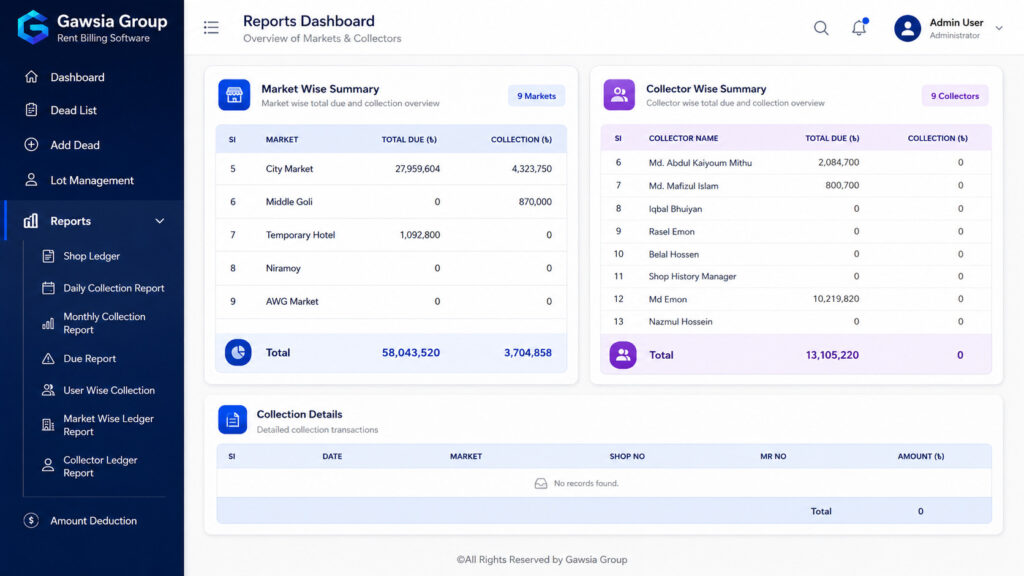
Task: Open Lot Management menu item
Action: [92, 180]
